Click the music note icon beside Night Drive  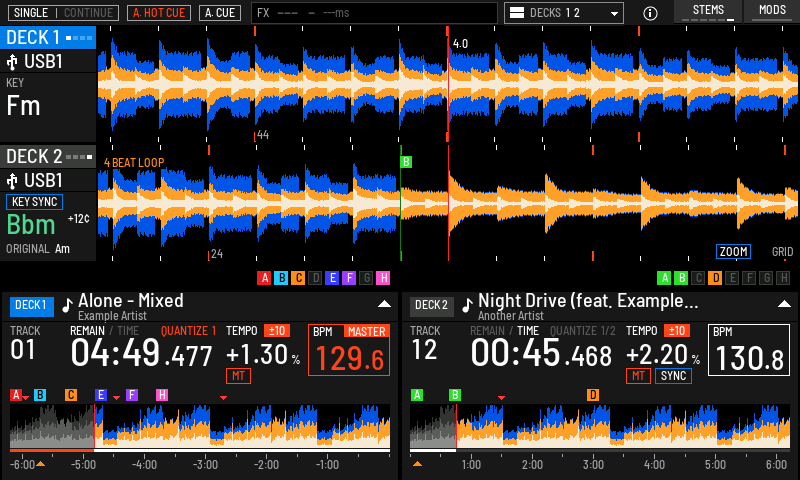pos(467,305)
